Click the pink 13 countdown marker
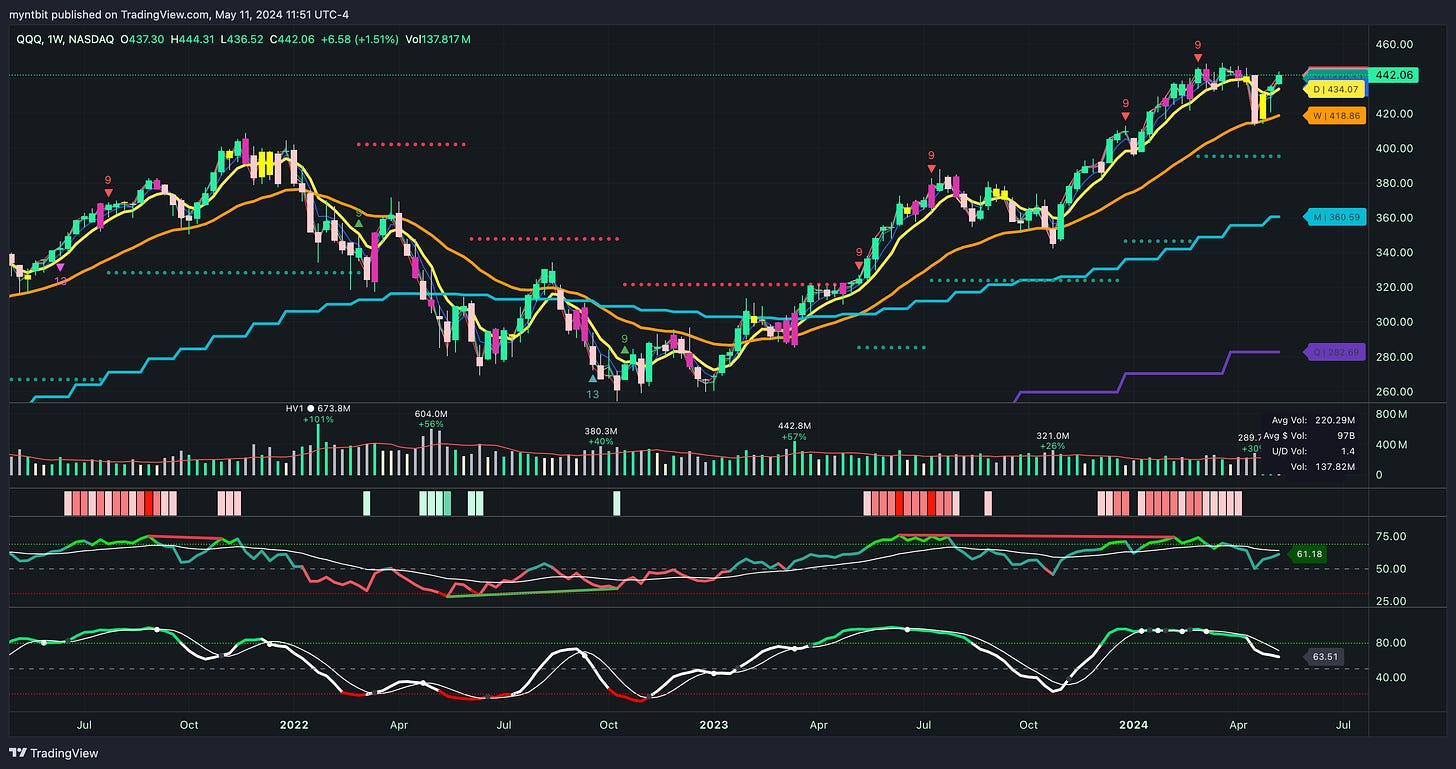Viewport: 1456px width, 769px height. click(x=60, y=281)
